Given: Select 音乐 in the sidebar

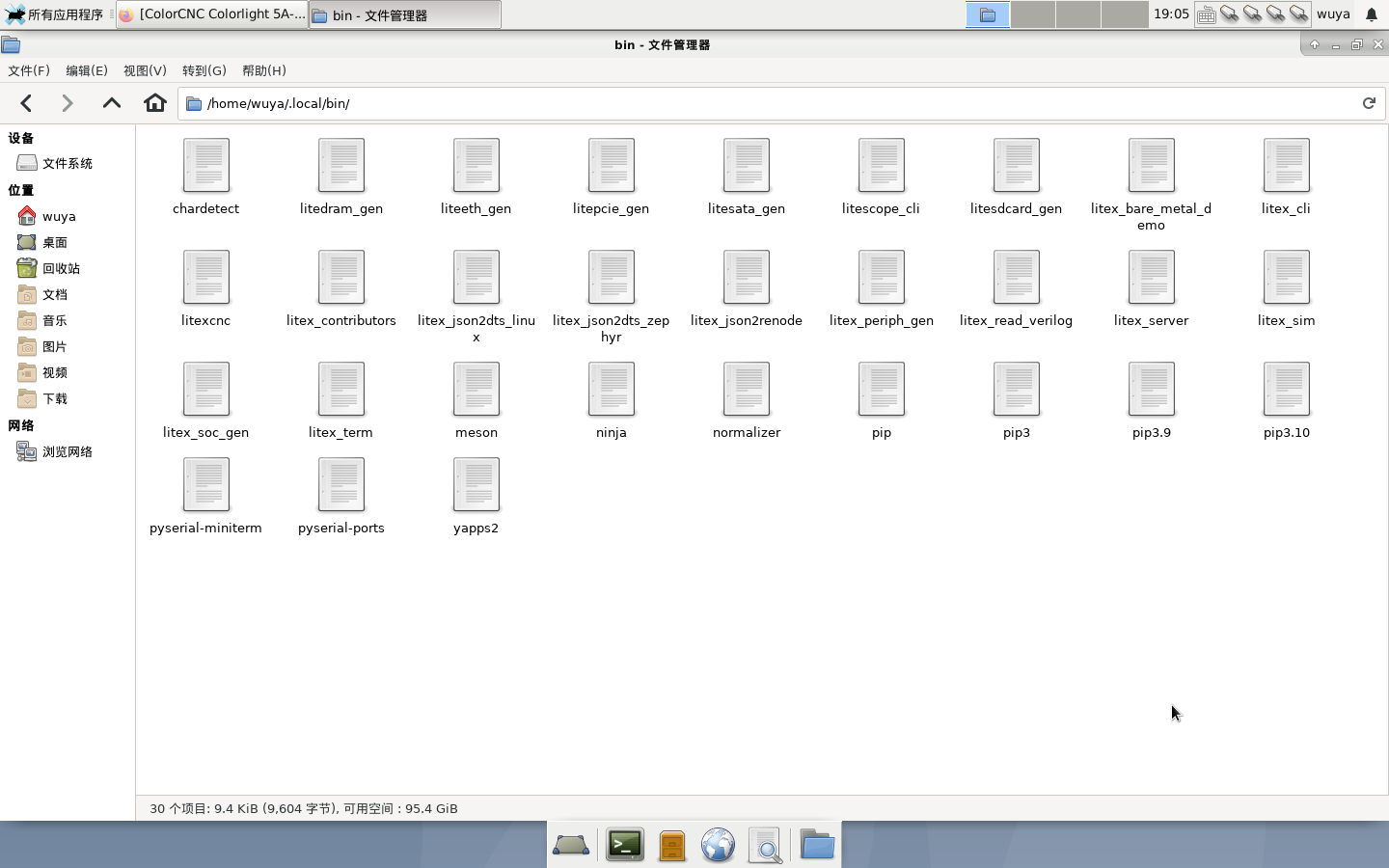Looking at the screenshot, I should [x=68, y=320].
